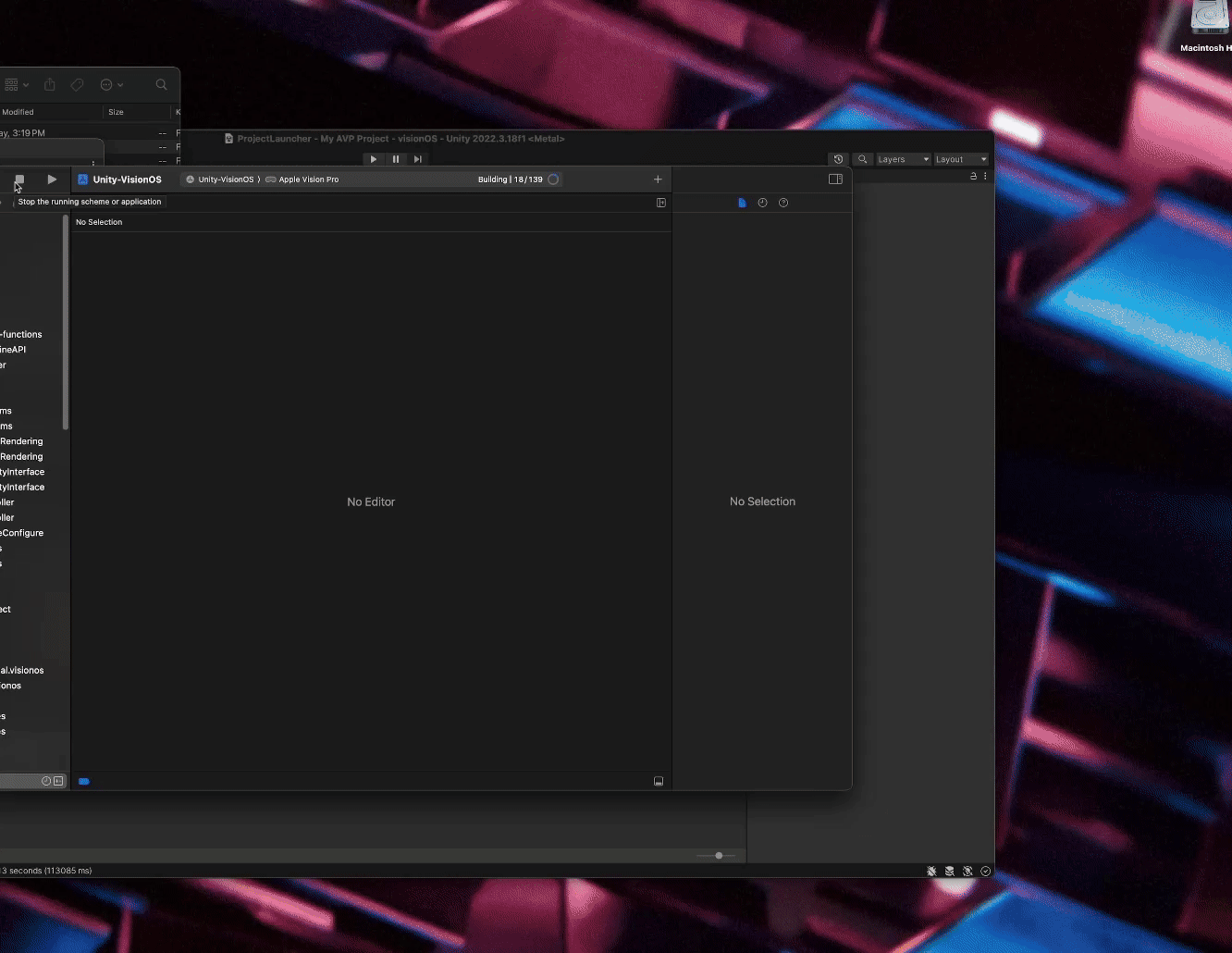
Task: Open the Unity Layers dropdown
Action: (903, 159)
